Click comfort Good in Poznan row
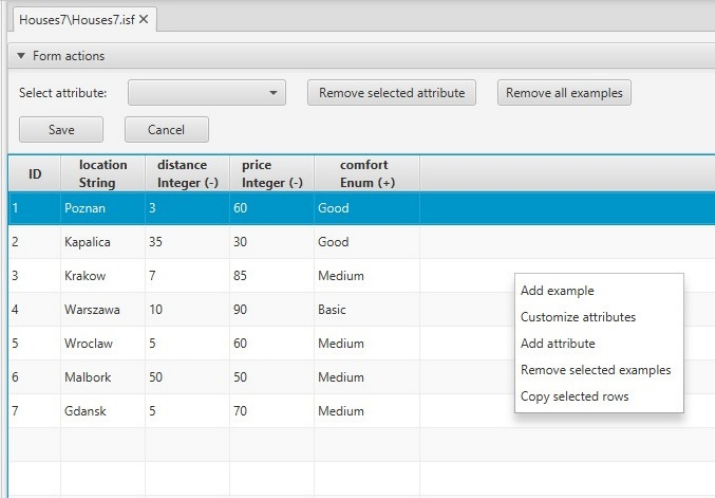Image resolution: width=715 pixels, height=498 pixels. pyautogui.click(x=367, y=208)
